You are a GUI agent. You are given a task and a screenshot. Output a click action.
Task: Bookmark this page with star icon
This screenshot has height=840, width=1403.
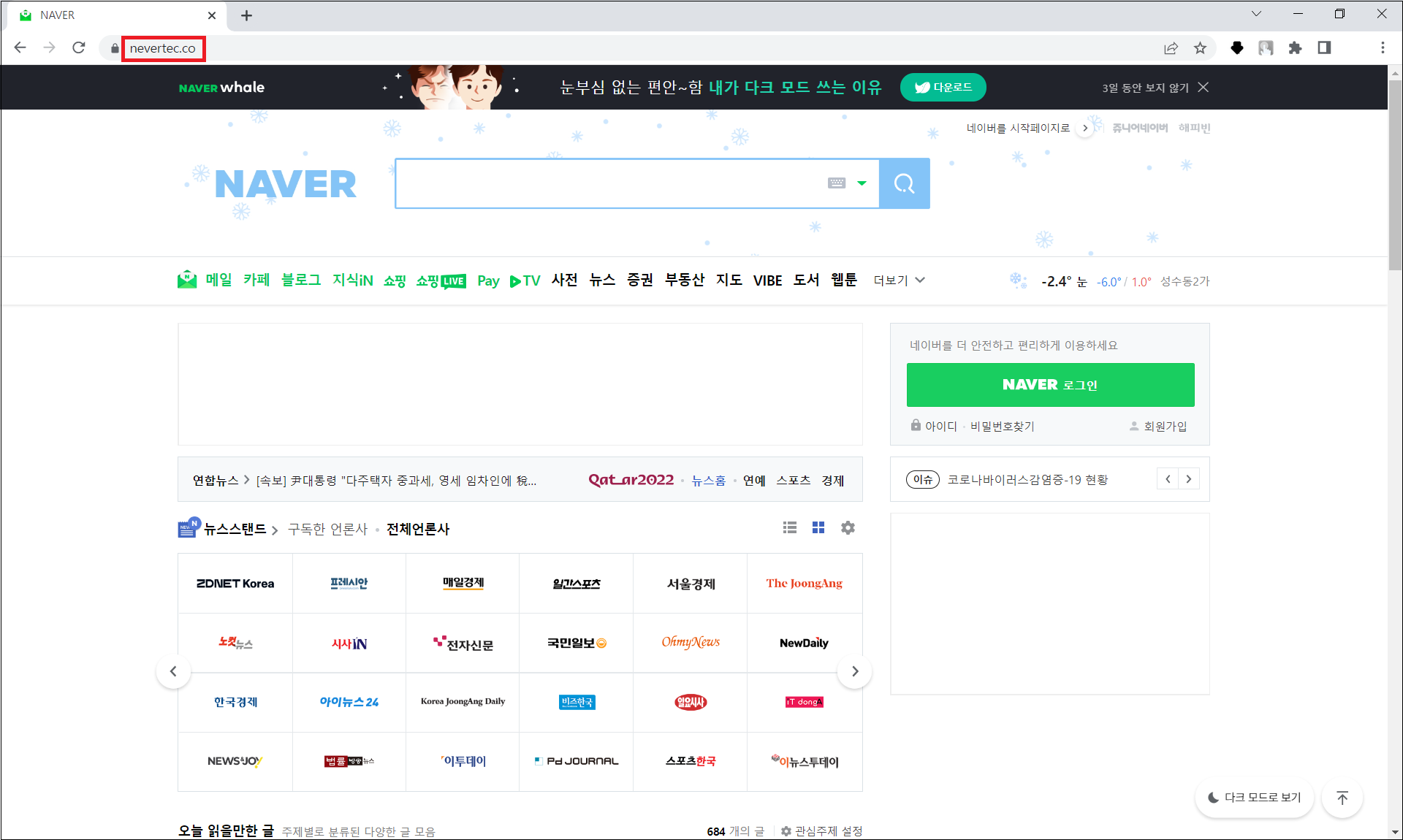pyautogui.click(x=1200, y=48)
